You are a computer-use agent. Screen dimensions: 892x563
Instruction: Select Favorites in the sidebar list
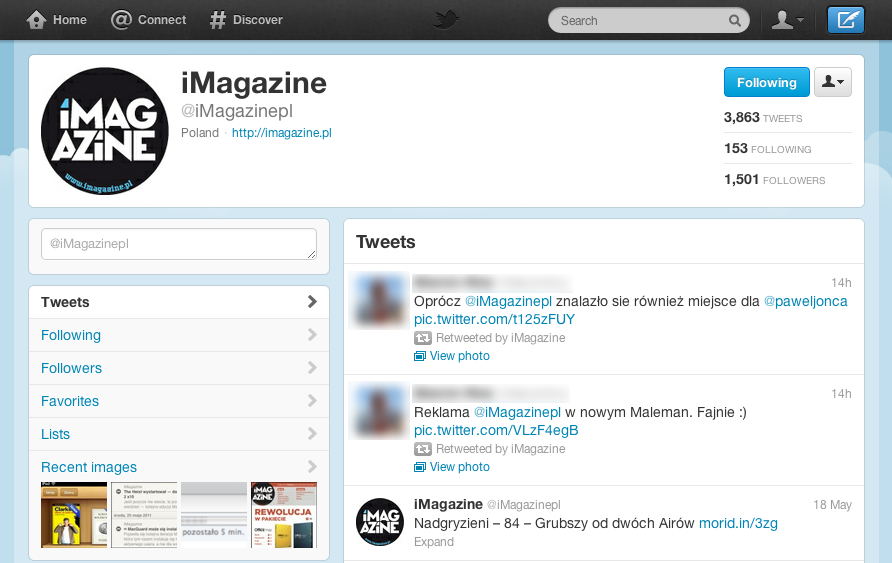179,401
